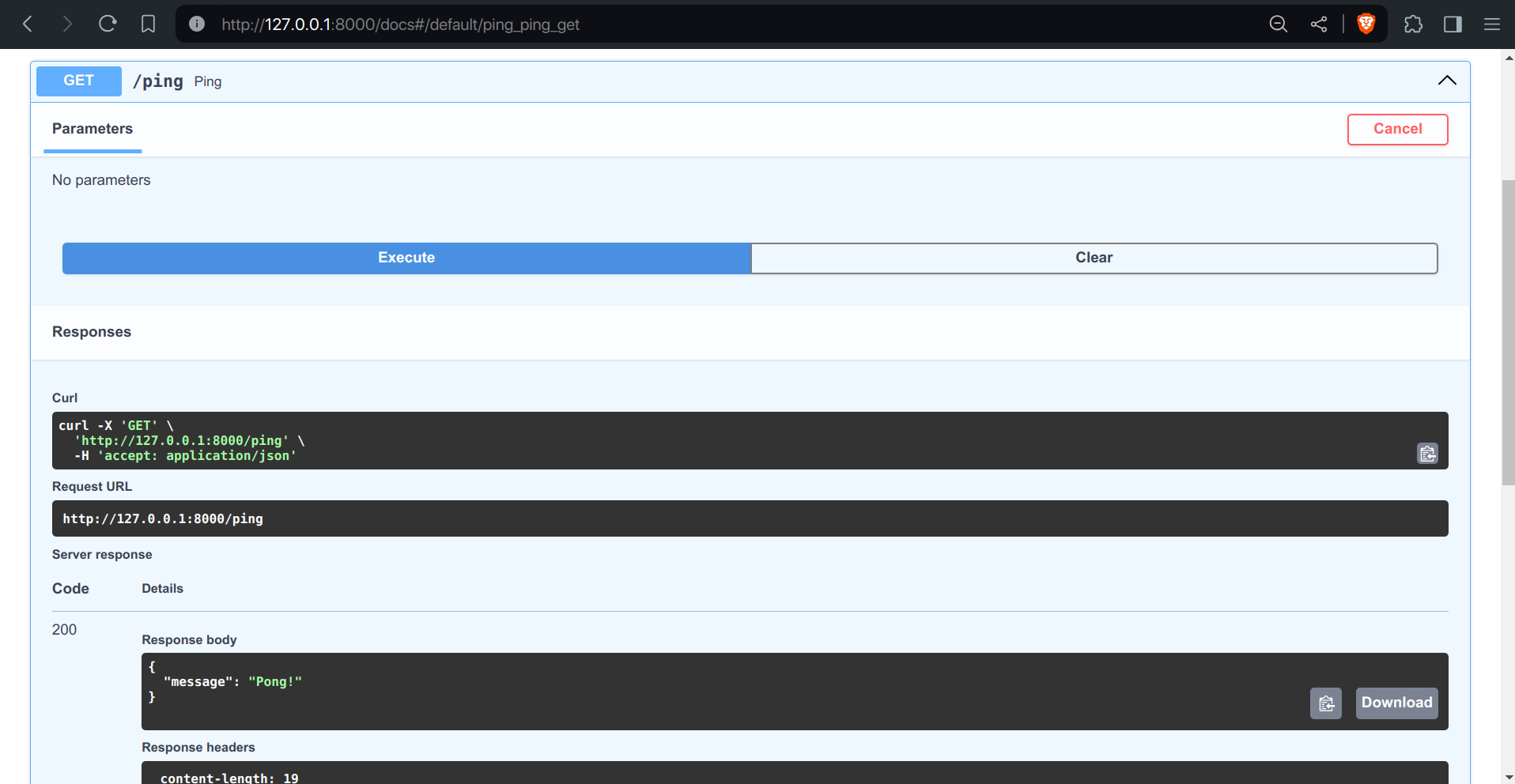Download the response body
This screenshot has width=1515, height=784.
(1396, 703)
